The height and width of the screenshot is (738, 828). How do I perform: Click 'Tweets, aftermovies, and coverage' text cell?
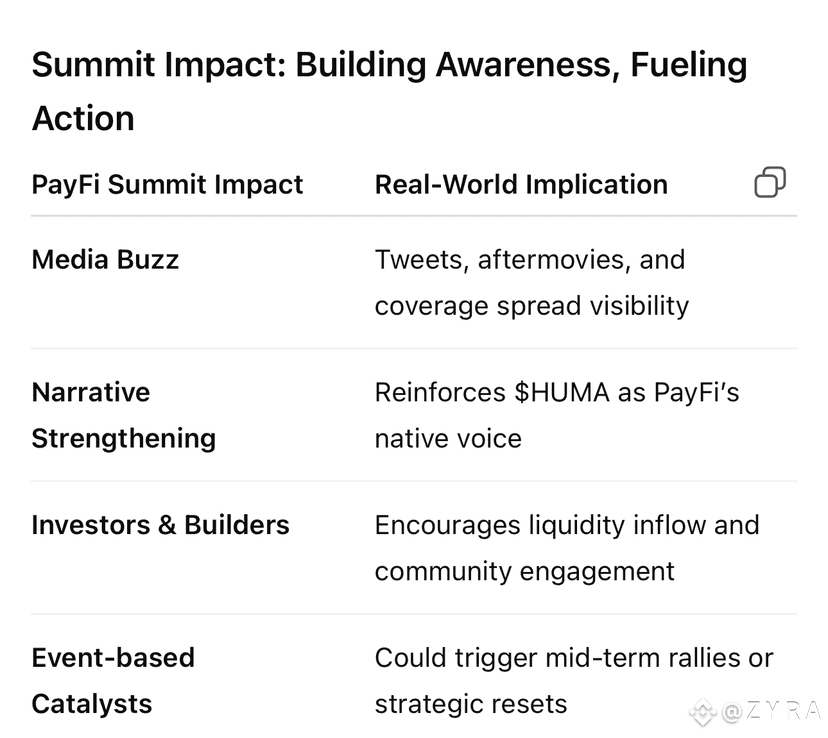click(532, 282)
